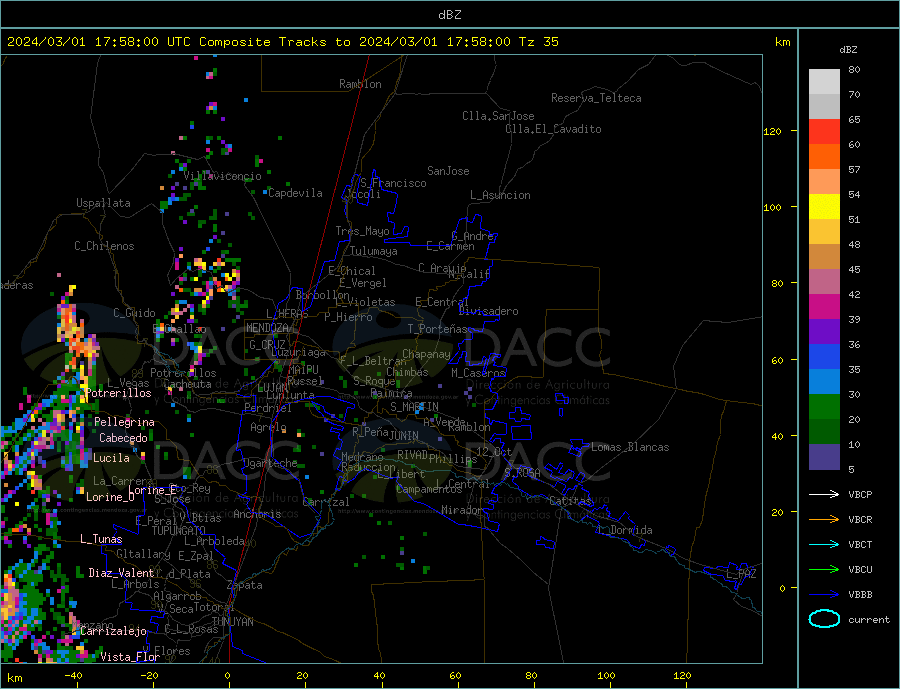Screen dimensions: 900x689
Task: Click the -40 tick on the bottom axis
Action: click(x=73, y=676)
